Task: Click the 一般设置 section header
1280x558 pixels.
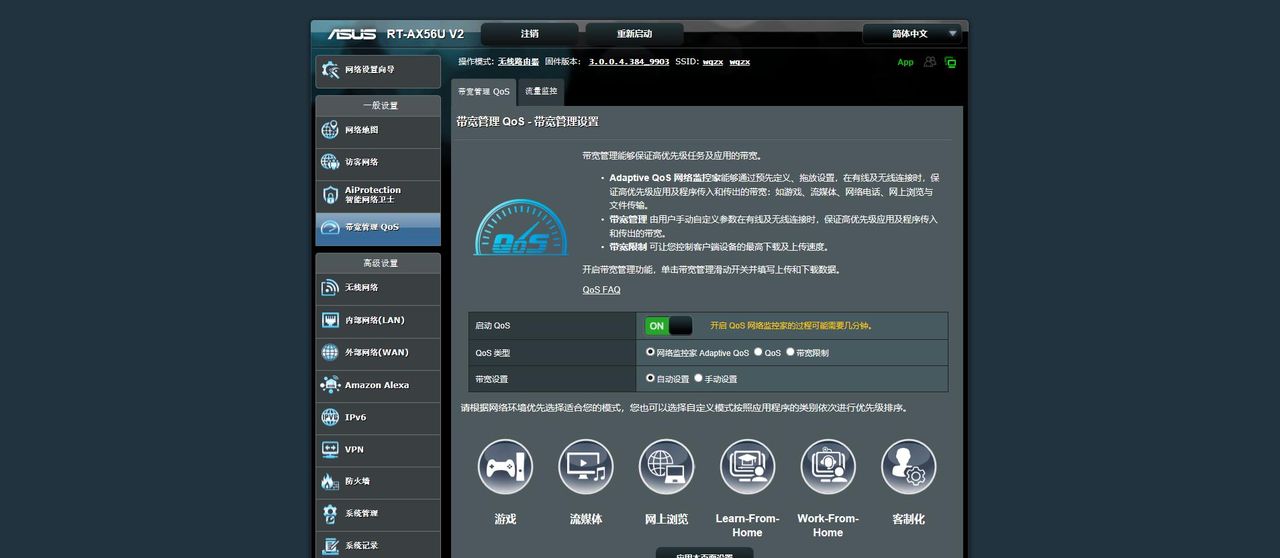Action: (379, 105)
